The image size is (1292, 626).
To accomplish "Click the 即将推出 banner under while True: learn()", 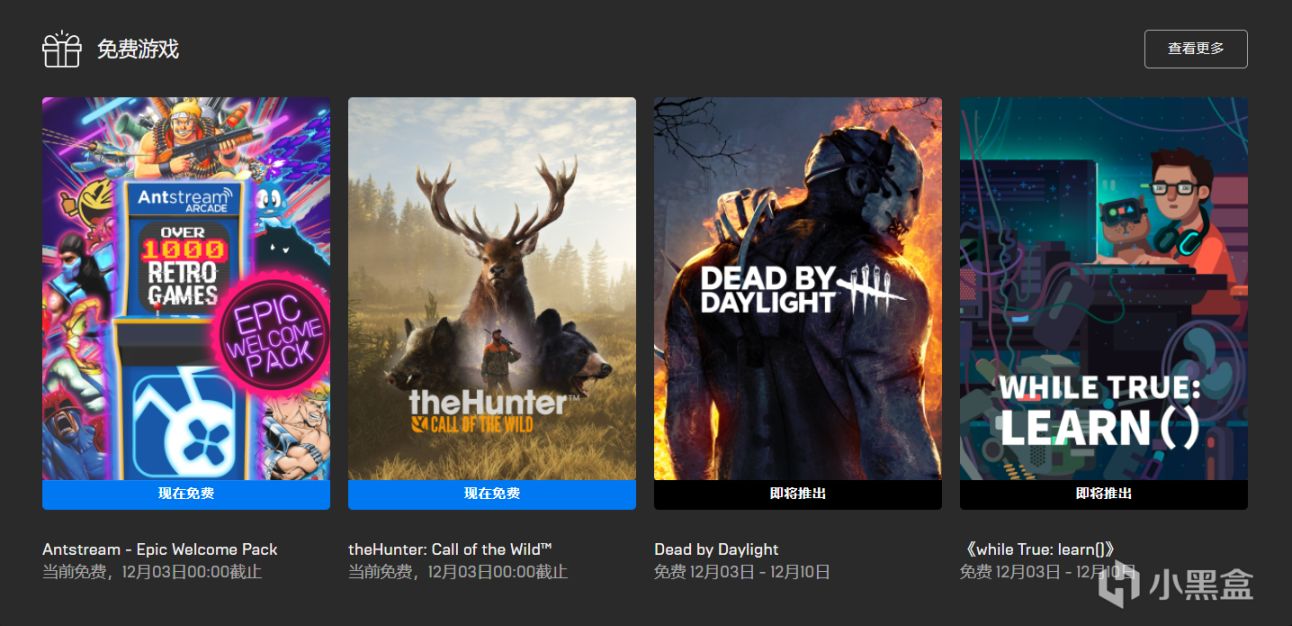I will pyautogui.click(x=1104, y=494).
